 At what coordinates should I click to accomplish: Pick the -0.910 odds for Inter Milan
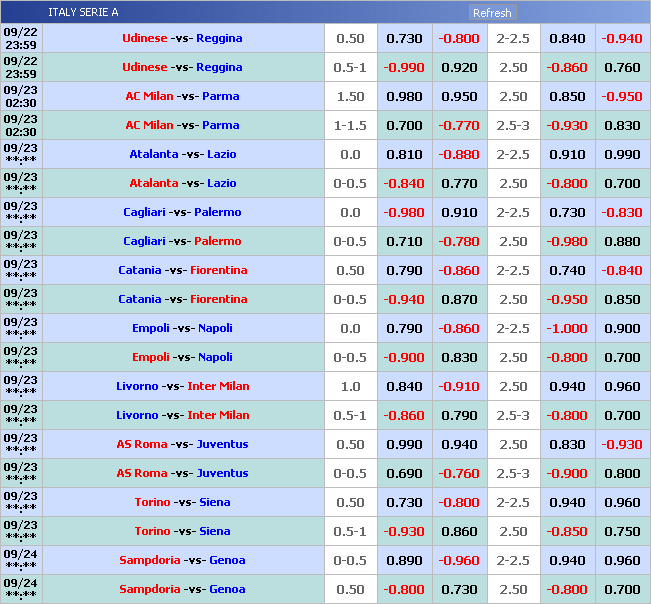tap(459, 387)
